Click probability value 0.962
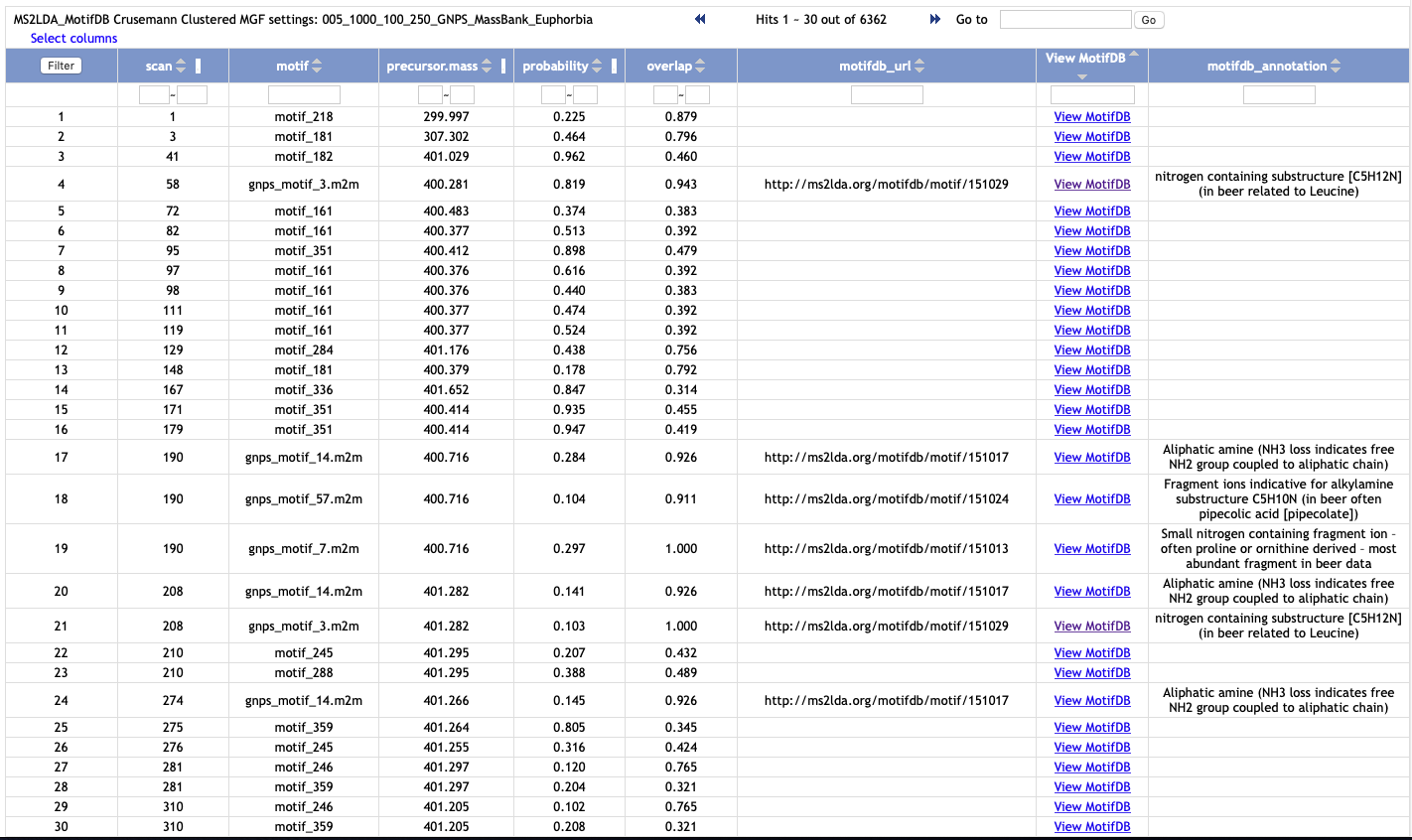1412x840 pixels. (569, 157)
